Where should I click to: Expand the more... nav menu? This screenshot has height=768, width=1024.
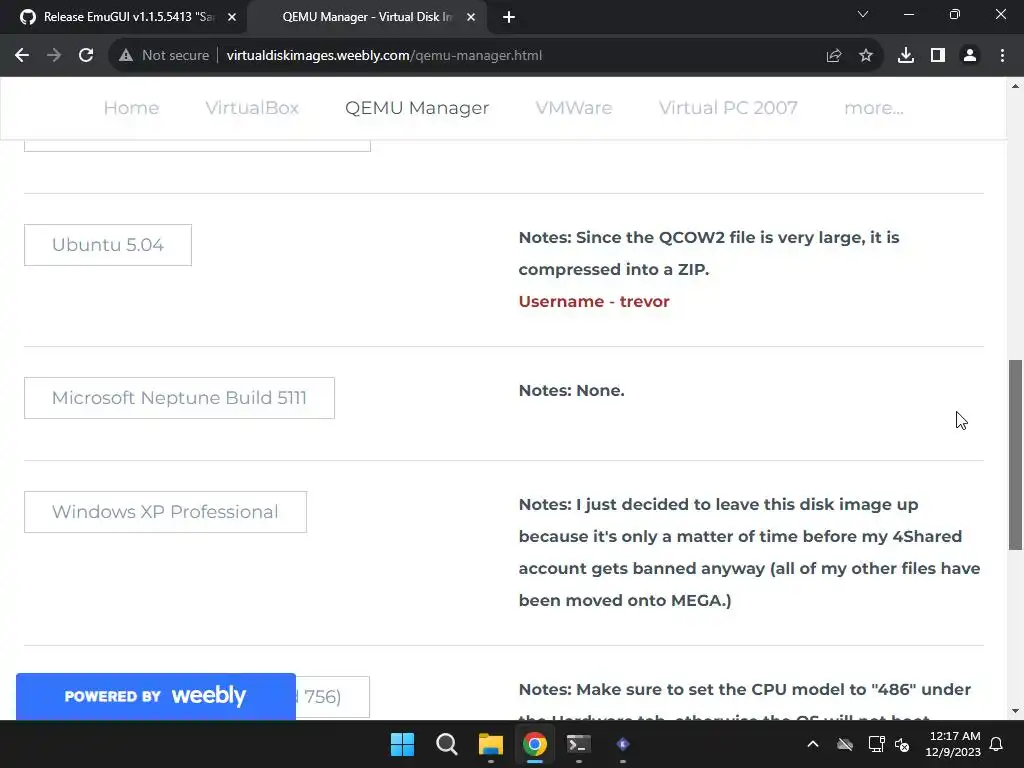[x=874, y=108]
